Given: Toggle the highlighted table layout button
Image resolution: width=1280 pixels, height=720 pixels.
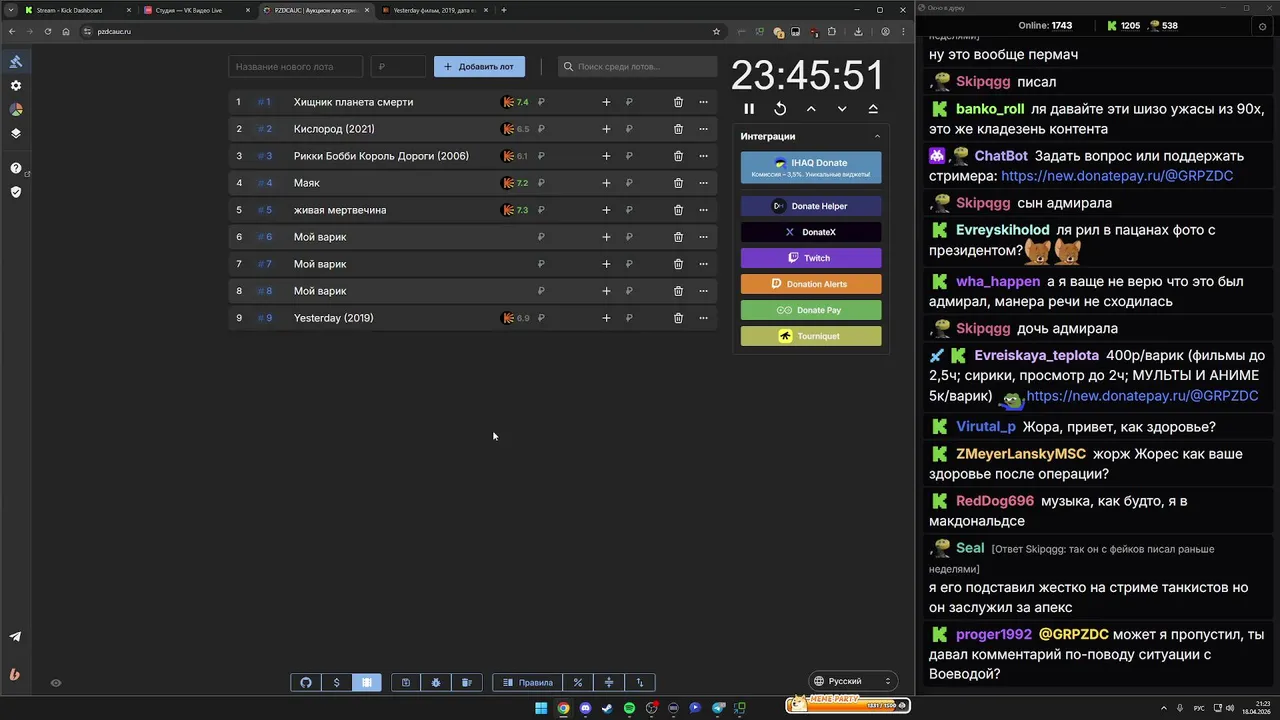Looking at the screenshot, I should click(x=367, y=683).
